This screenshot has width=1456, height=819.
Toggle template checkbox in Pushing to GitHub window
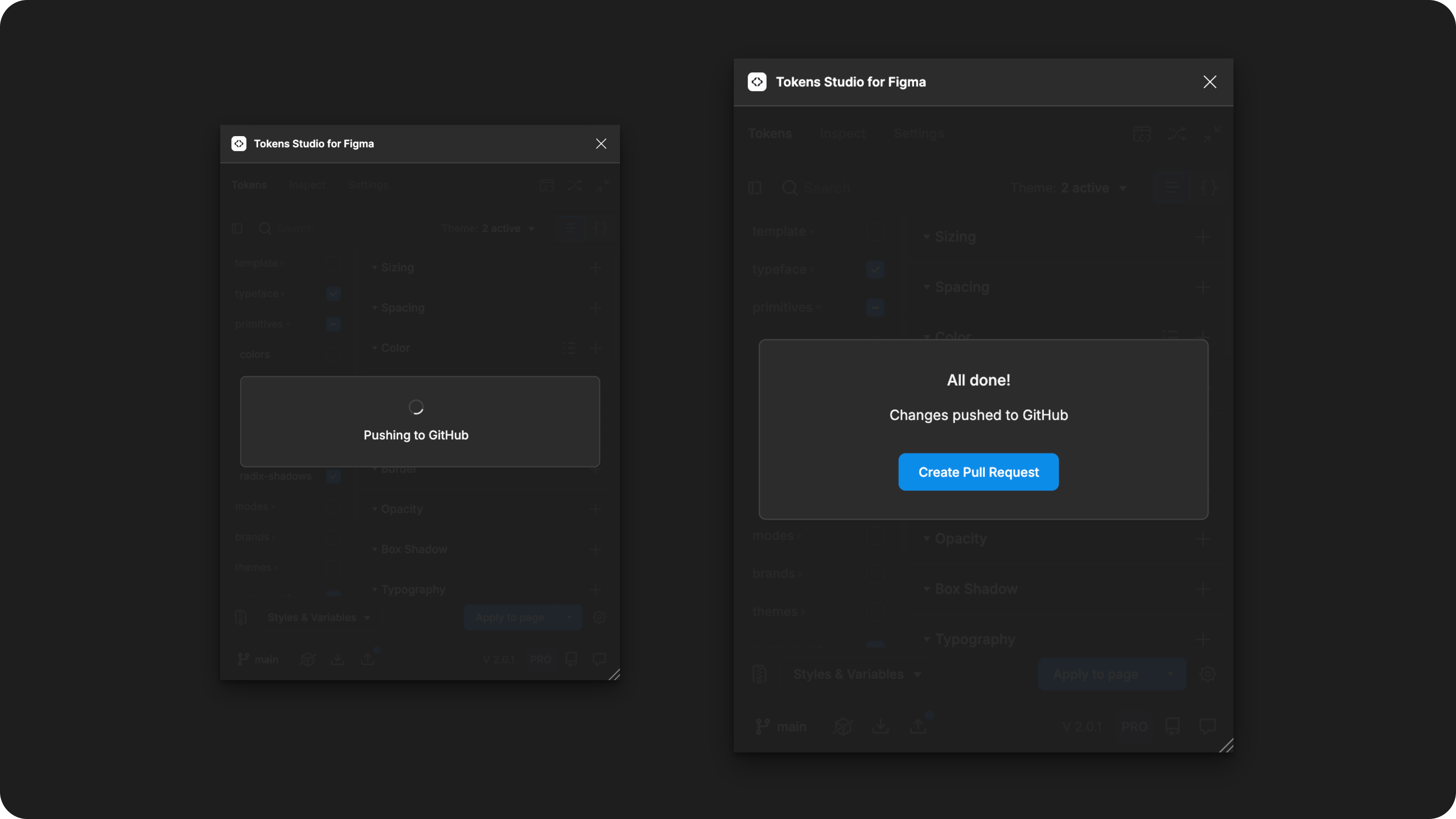coord(334,263)
